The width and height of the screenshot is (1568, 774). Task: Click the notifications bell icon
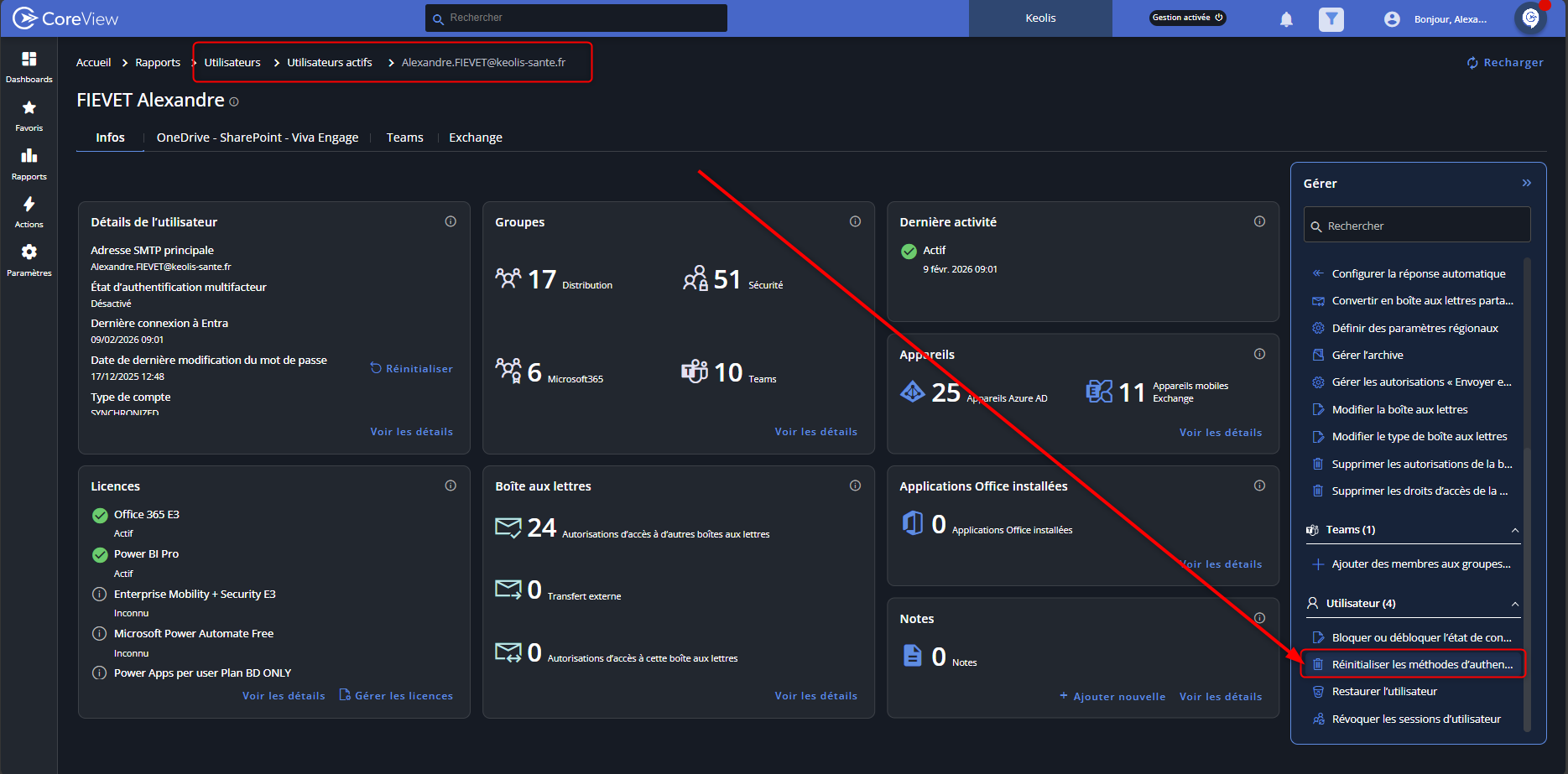(x=1286, y=18)
